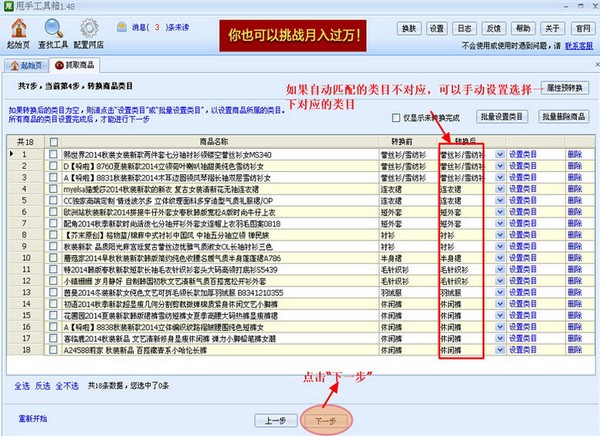The height and width of the screenshot is (436, 600).
Task: Toggle 仅显示未转换完成 checkbox
Action: tap(397, 117)
